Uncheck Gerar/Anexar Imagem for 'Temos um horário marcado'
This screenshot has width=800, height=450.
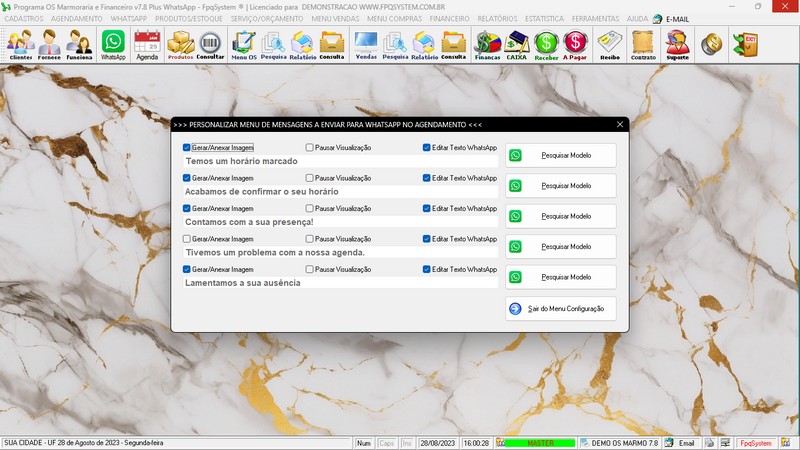tap(187, 147)
